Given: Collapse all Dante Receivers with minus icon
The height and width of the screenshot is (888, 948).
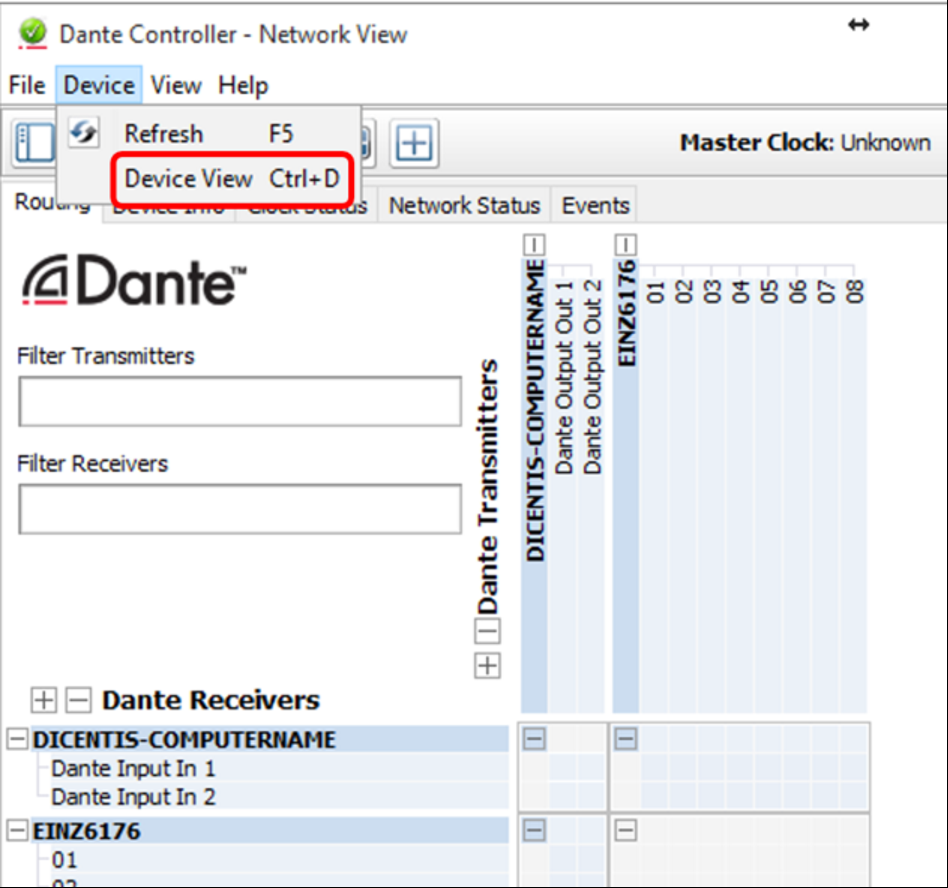Looking at the screenshot, I should pos(78,700).
